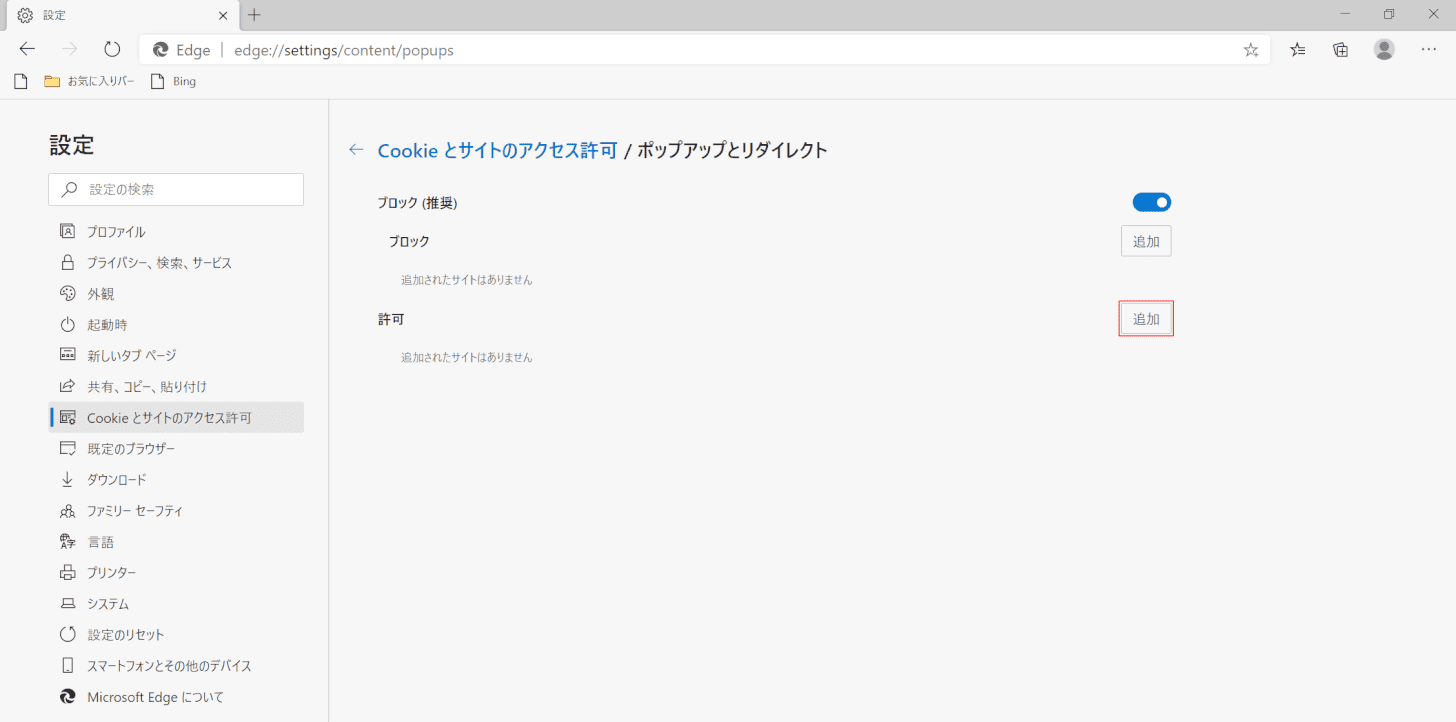Open the Bing bookmark
This screenshot has height=722, width=1456.
[x=173, y=81]
